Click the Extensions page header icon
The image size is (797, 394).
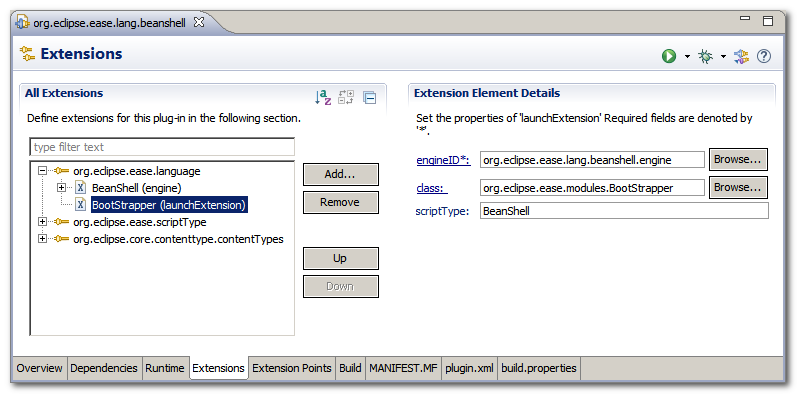pyautogui.click(x=27, y=53)
